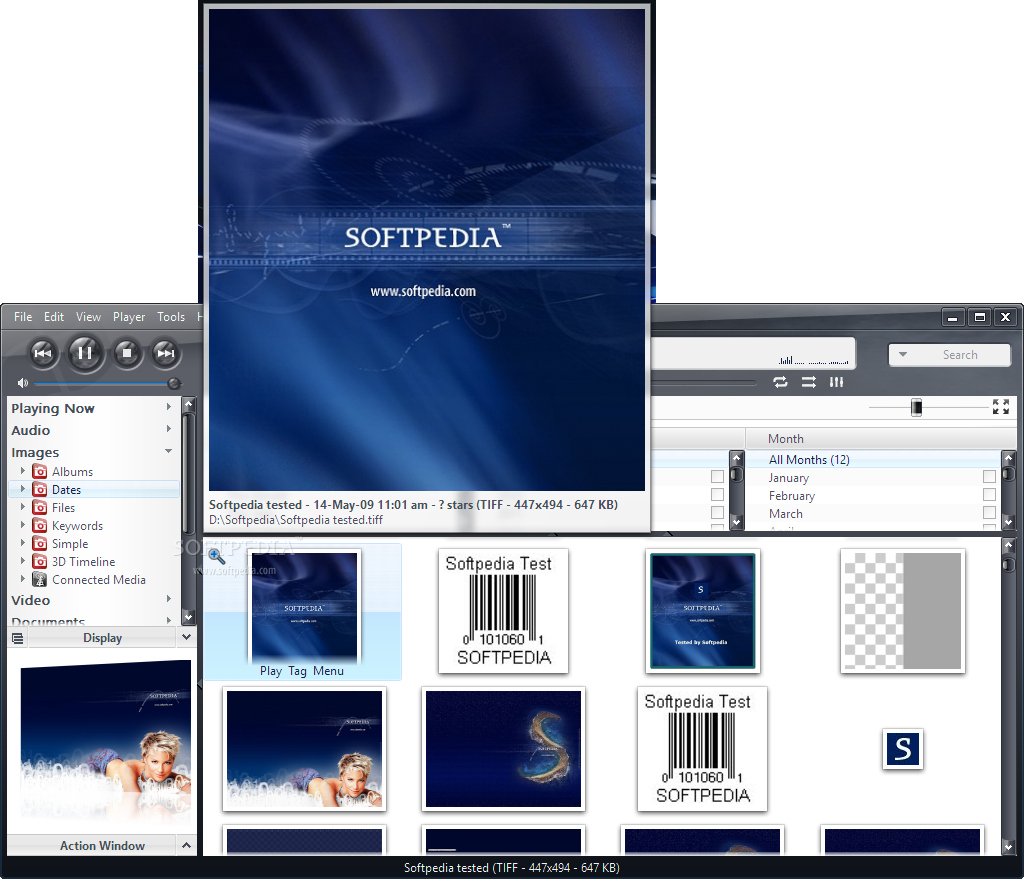Click Menu under the selected thumbnail
This screenshot has width=1024, height=879.
[328, 671]
